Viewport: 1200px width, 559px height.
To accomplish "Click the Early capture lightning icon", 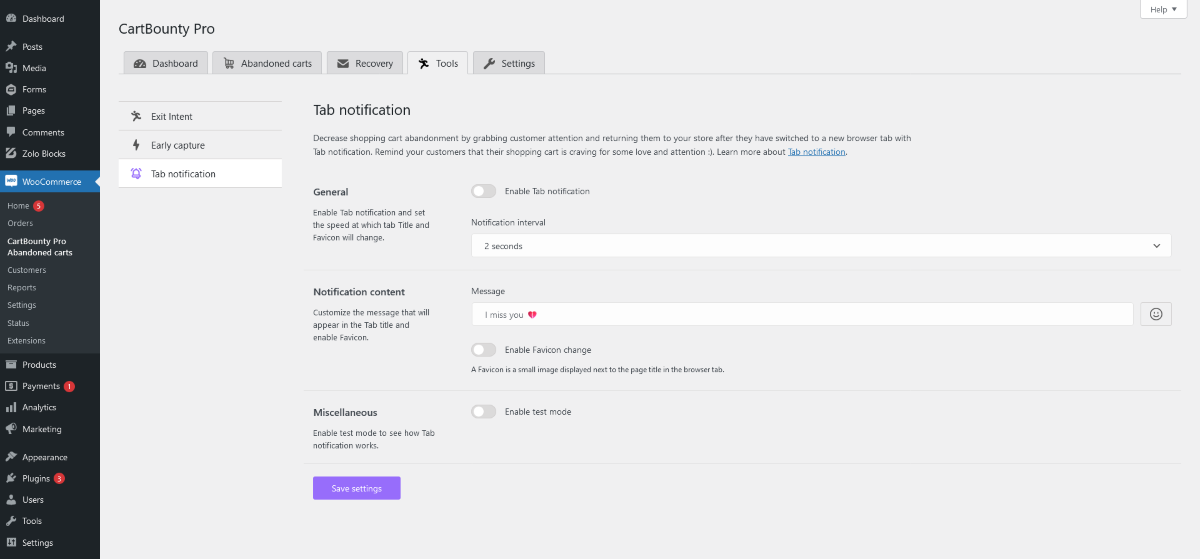I will [136, 145].
